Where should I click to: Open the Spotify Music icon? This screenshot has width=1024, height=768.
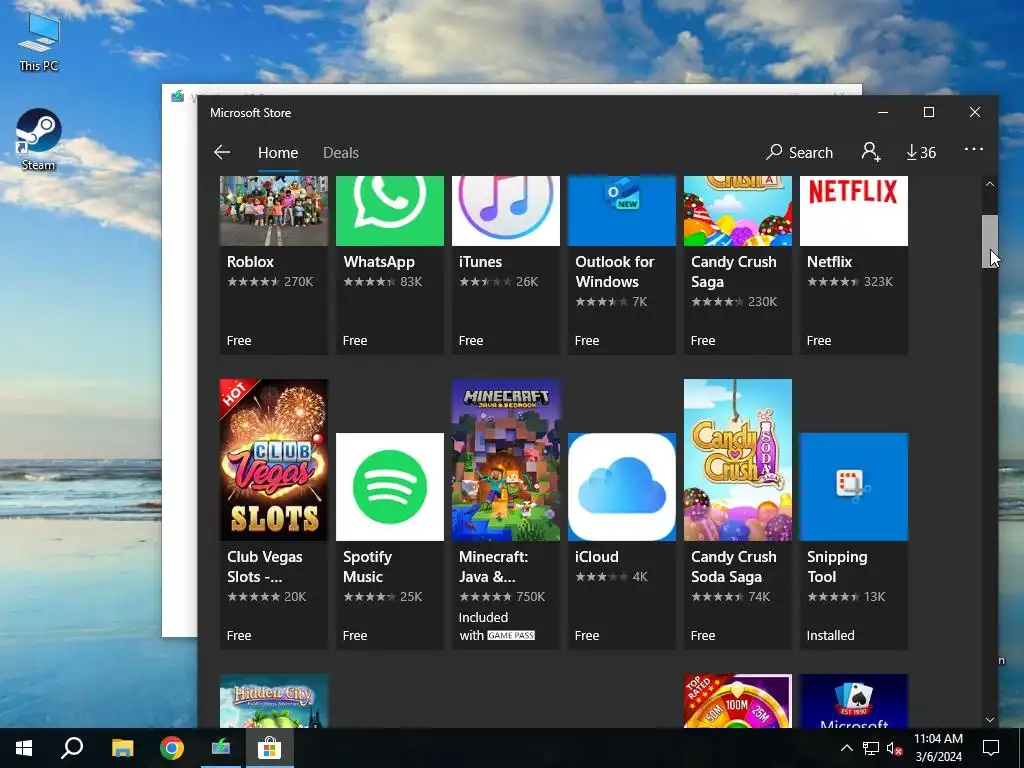390,487
